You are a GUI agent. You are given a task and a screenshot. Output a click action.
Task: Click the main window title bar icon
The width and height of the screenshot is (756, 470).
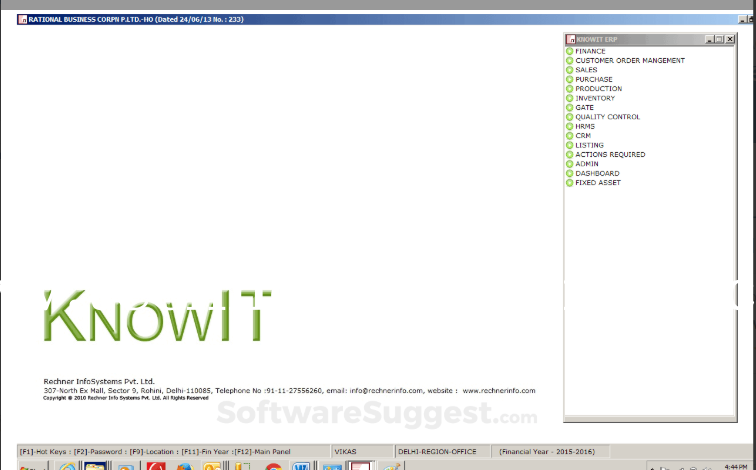coord(22,19)
